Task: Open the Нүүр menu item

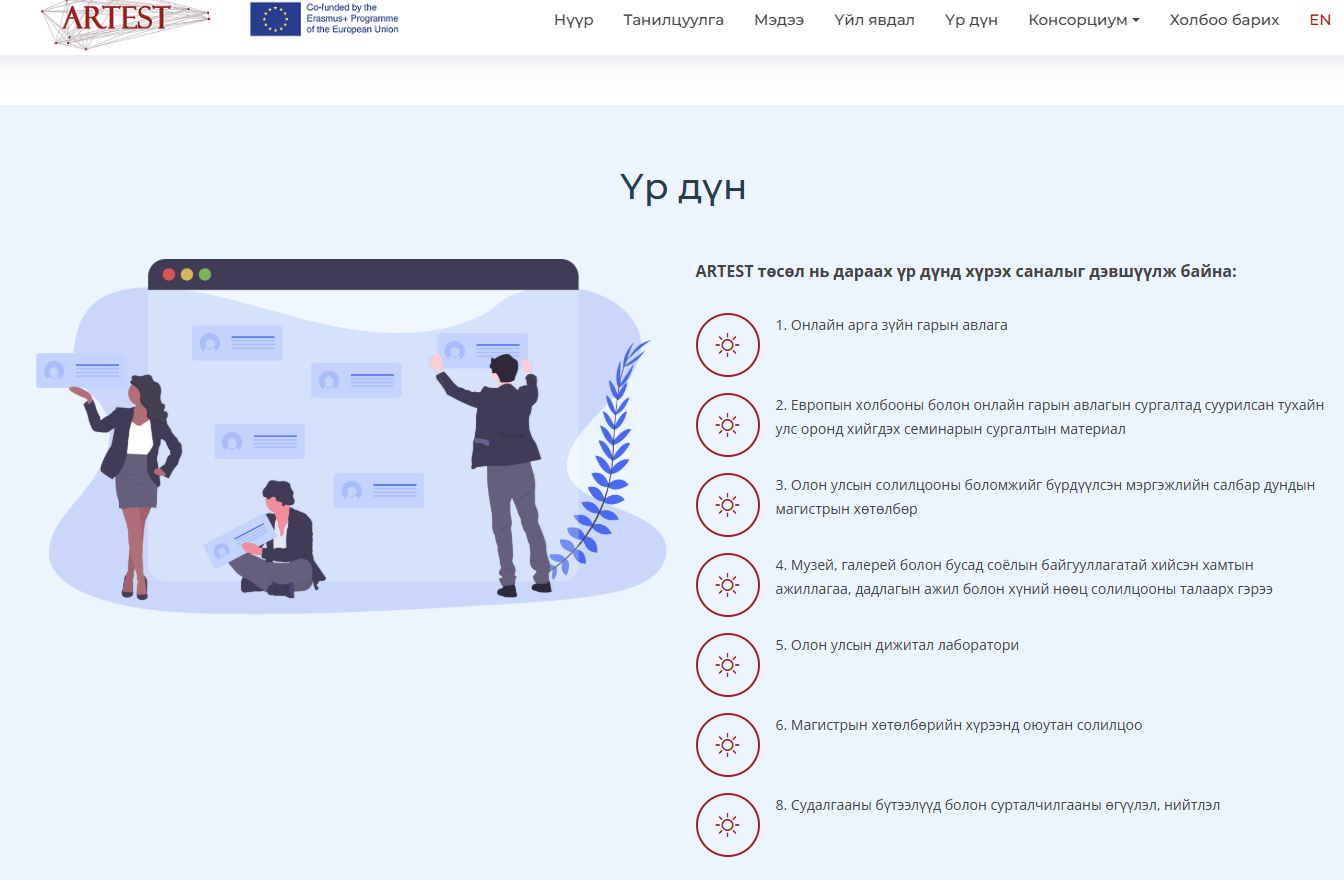Action: click(x=574, y=20)
